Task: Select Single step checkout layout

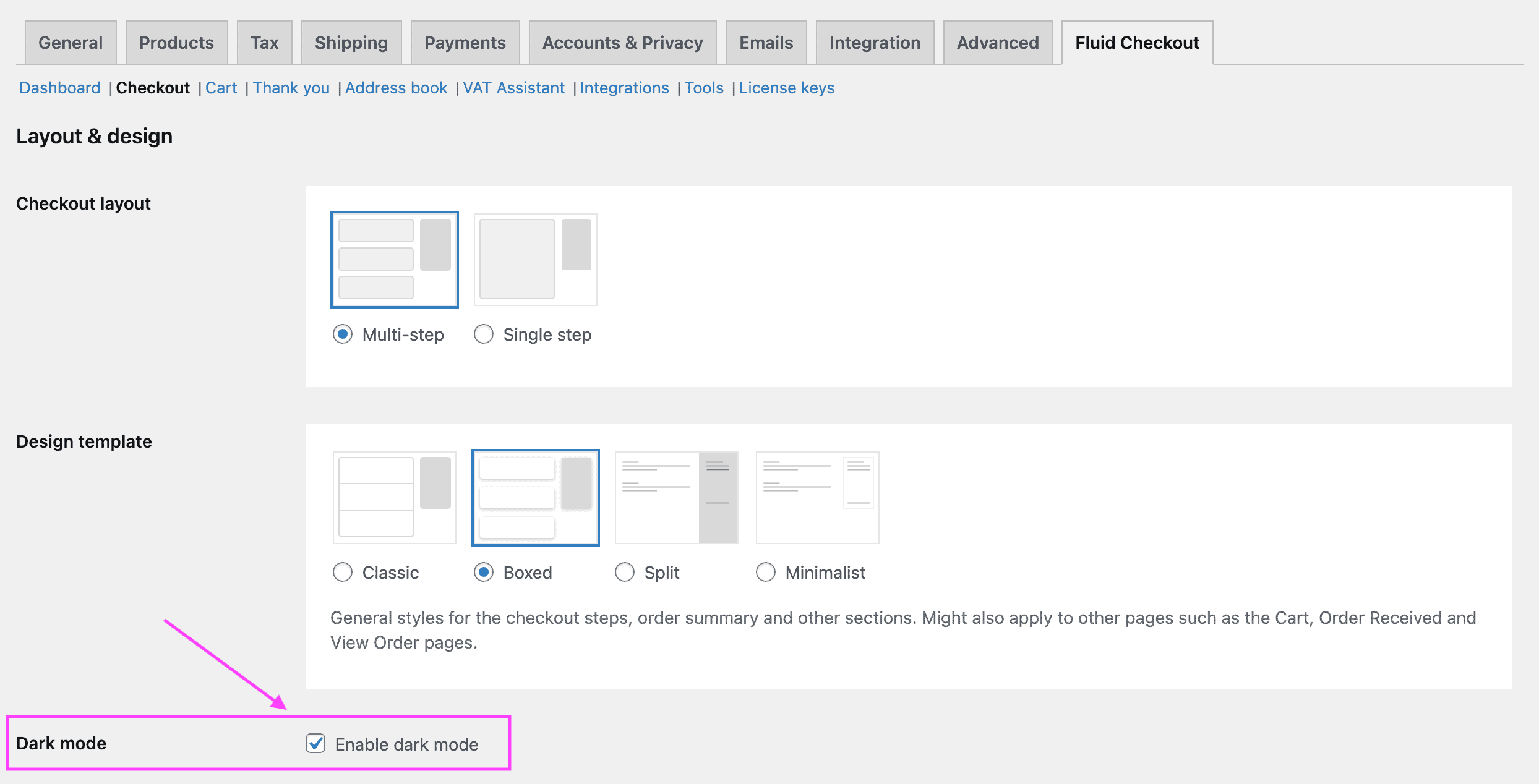Action: [x=485, y=334]
